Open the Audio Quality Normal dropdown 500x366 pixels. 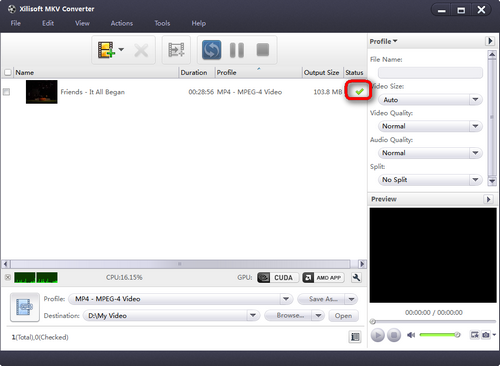[430, 153]
